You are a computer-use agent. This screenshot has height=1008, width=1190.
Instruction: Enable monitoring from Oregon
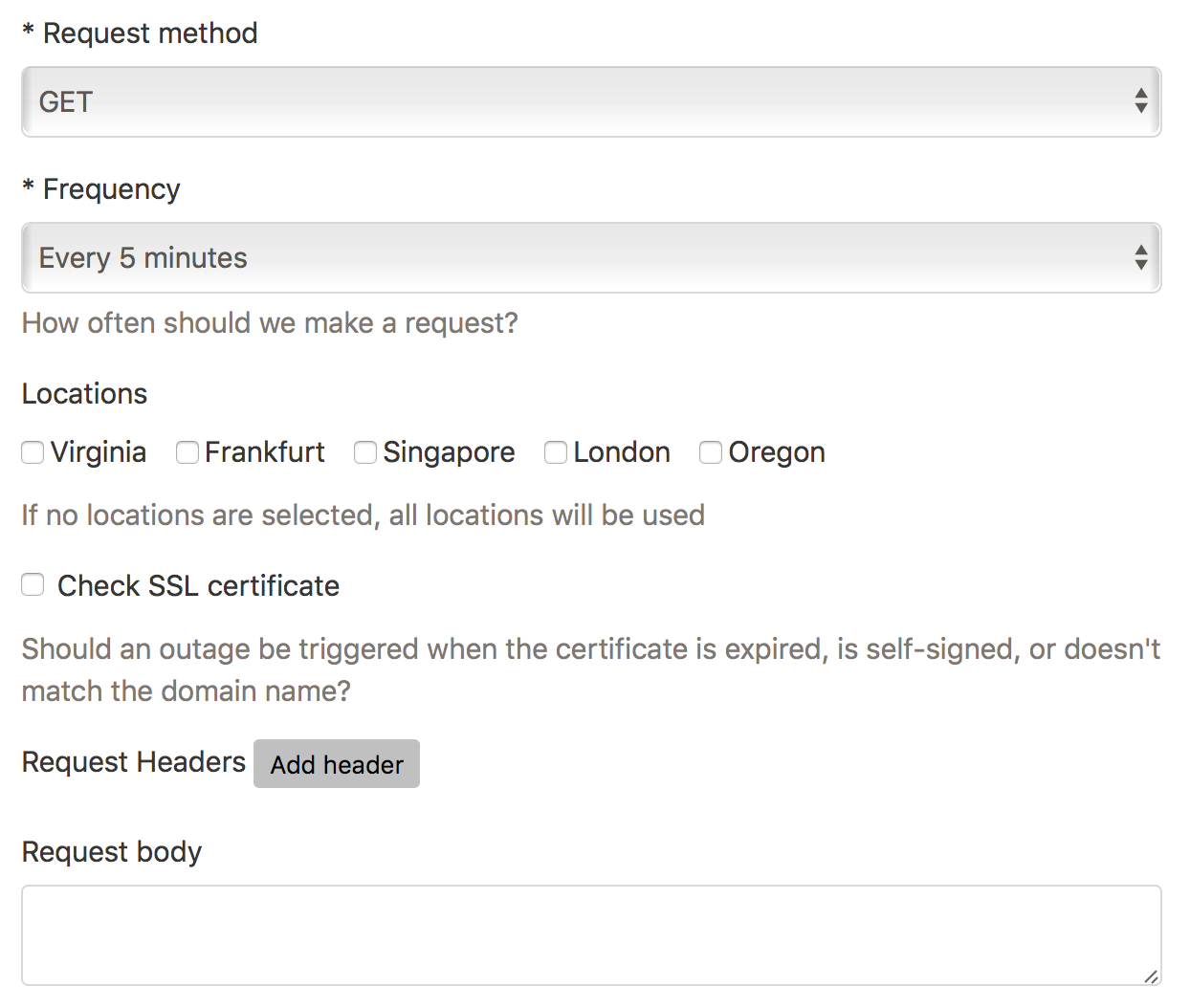pyautogui.click(x=711, y=452)
